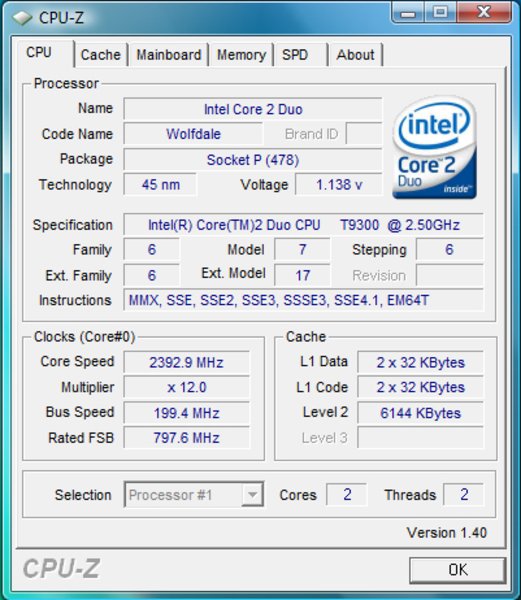This screenshot has width=521, height=600.
Task: Switch to the Cache tab
Action: pyautogui.click(x=101, y=55)
